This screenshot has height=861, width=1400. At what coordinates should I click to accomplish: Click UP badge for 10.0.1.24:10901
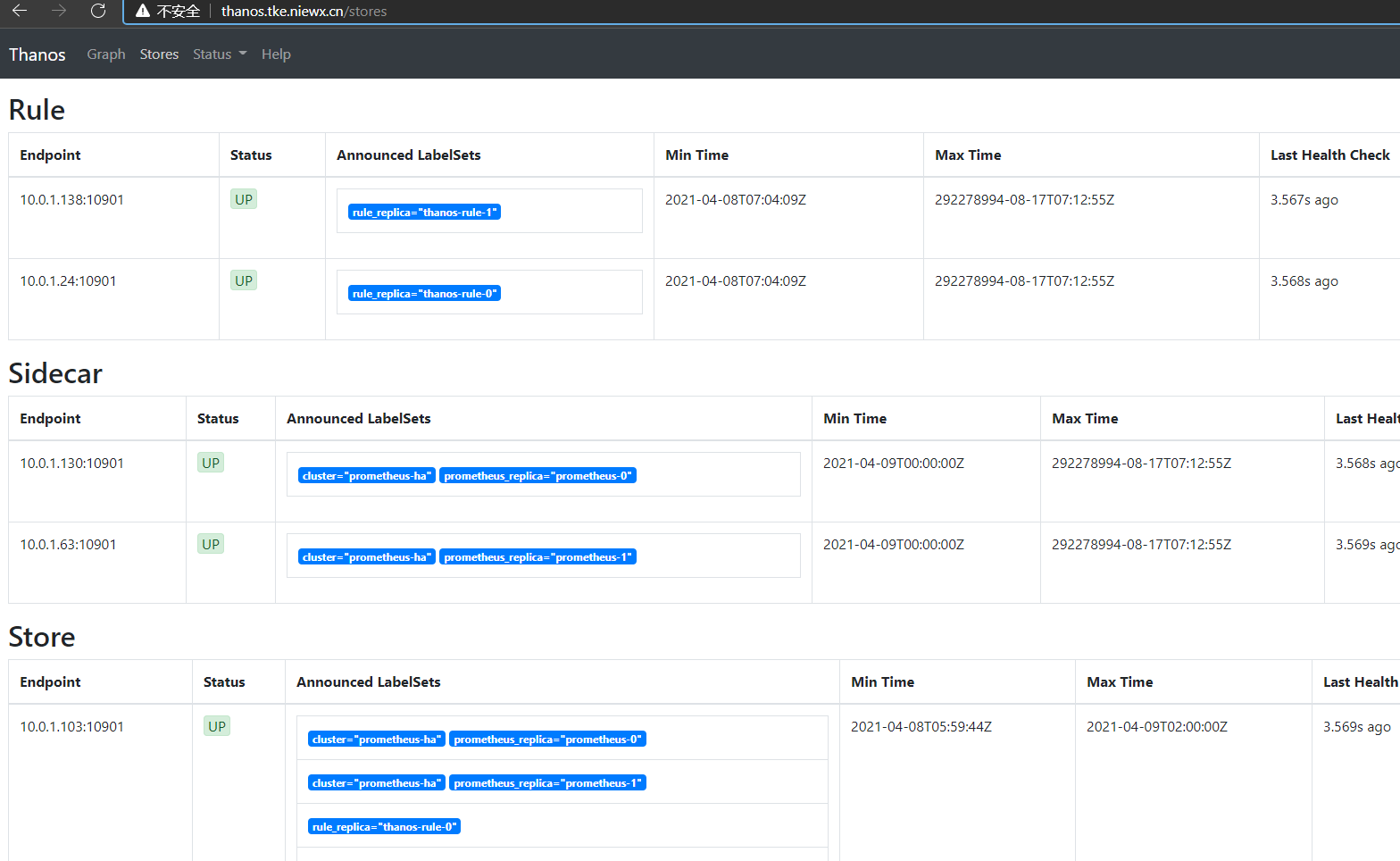click(x=244, y=280)
